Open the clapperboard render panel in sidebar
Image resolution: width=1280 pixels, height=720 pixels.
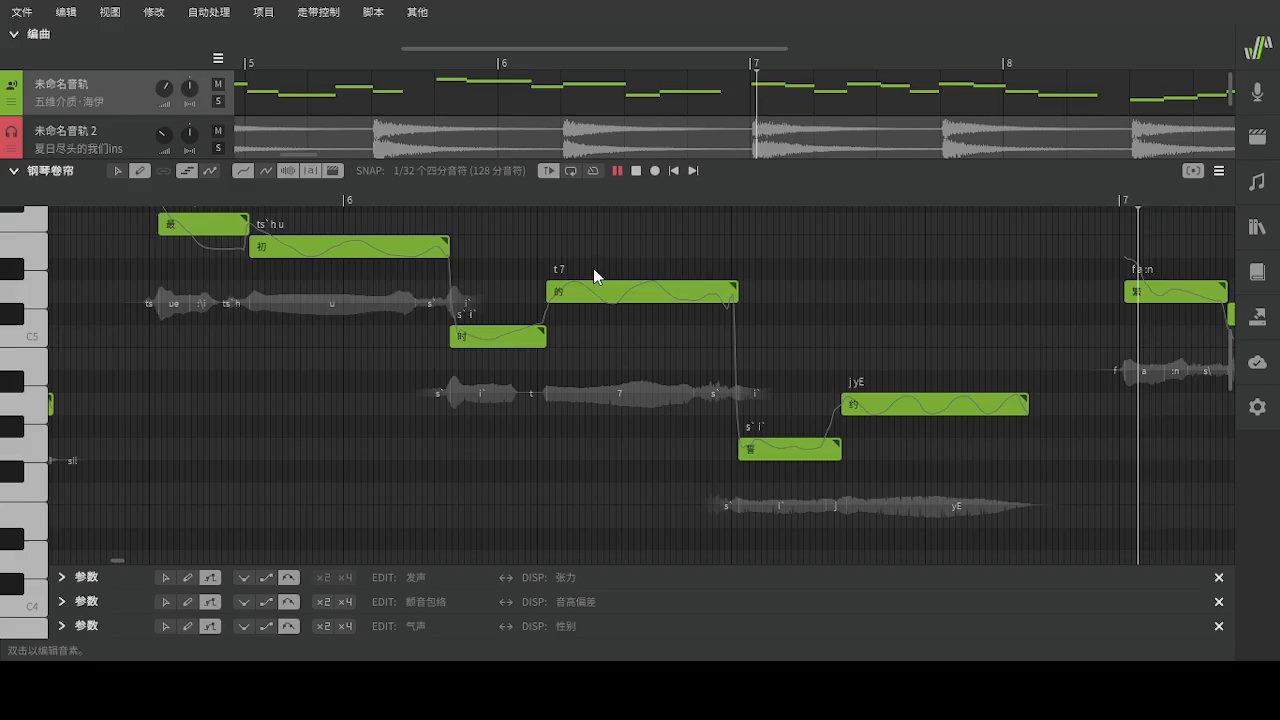coord(1258,137)
